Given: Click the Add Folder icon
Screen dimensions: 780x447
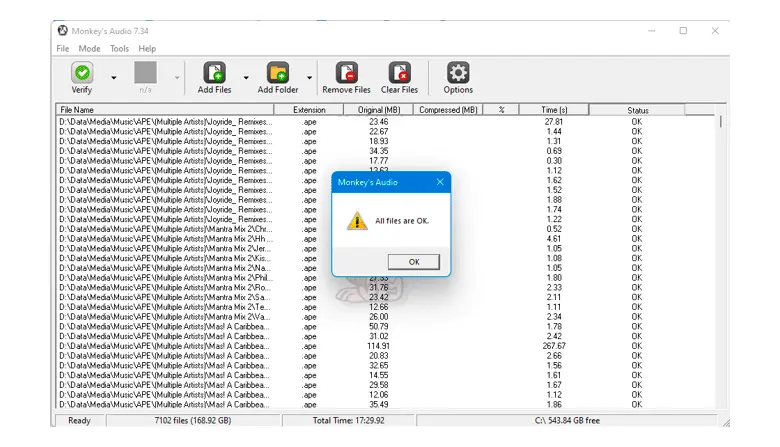Looking at the screenshot, I should pyautogui.click(x=278, y=73).
